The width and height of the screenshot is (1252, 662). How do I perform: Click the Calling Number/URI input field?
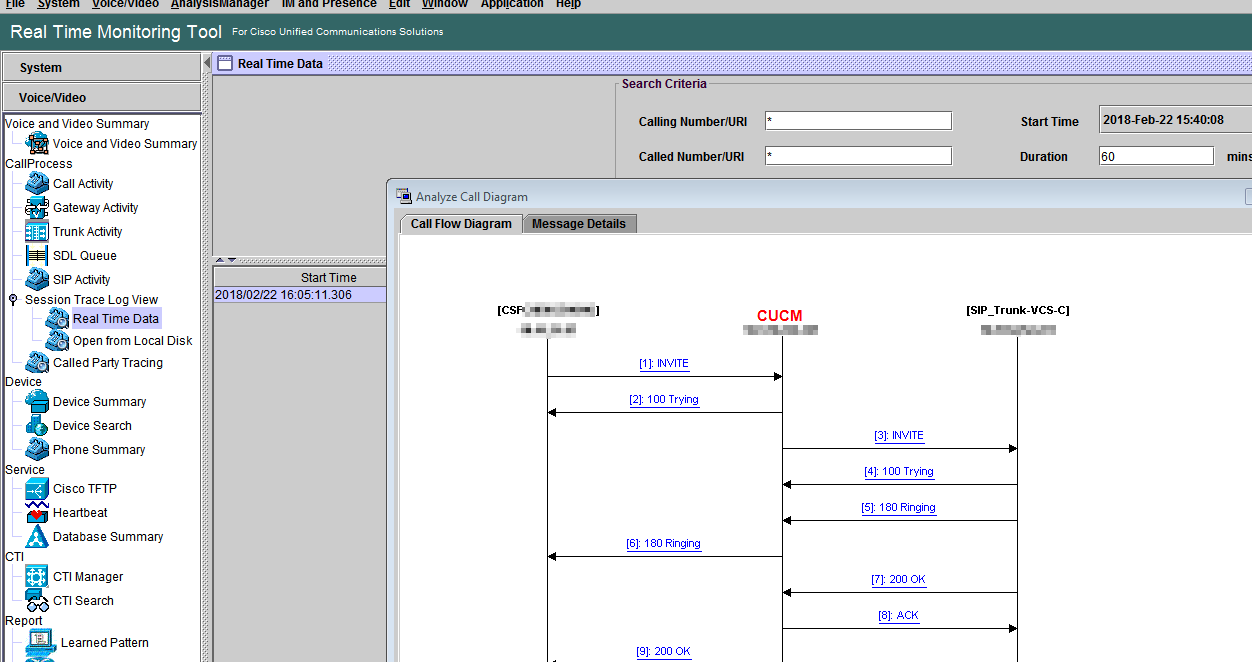tap(858, 121)
